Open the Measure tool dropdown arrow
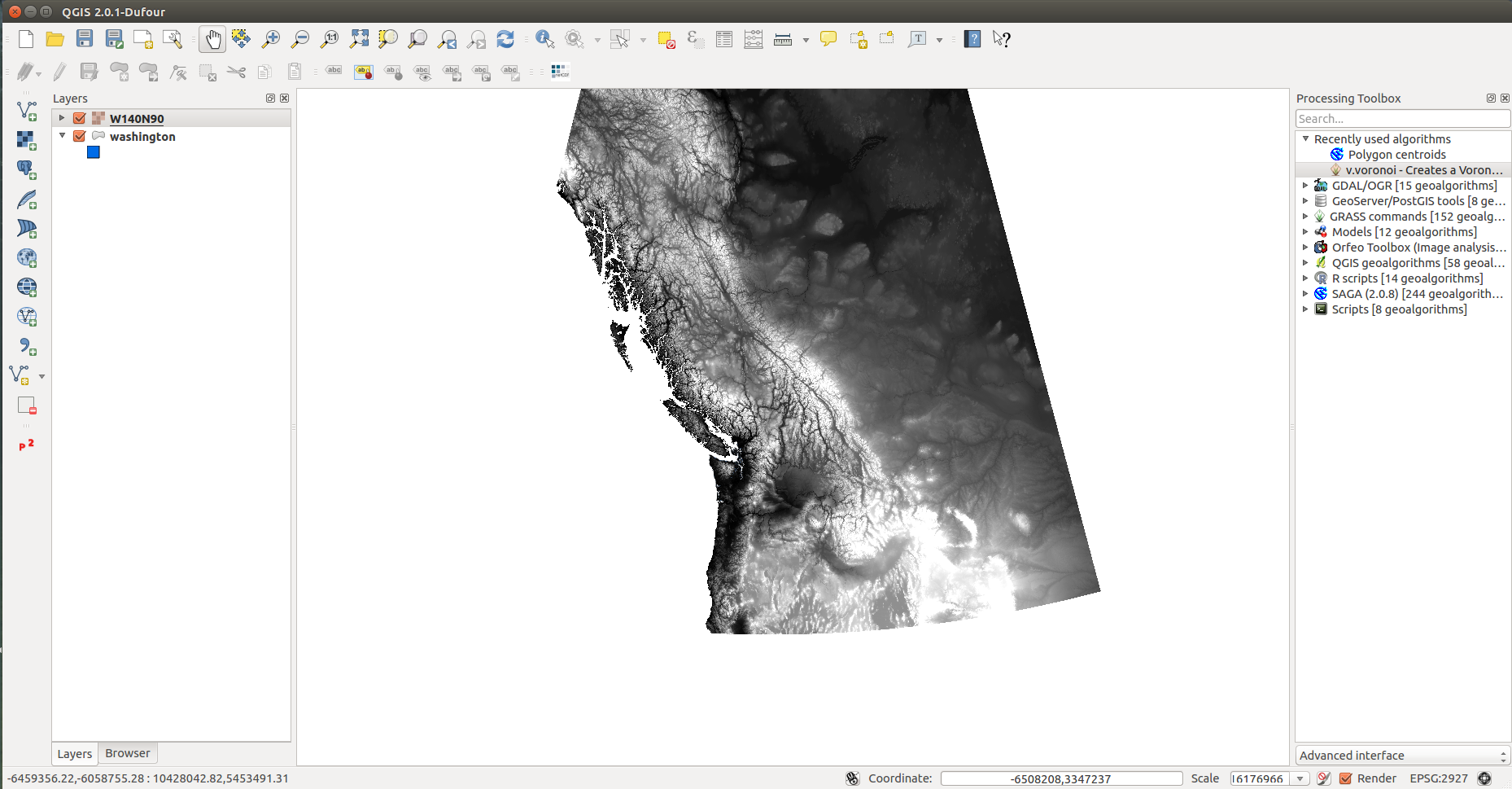Viewport: 1512px width, 789px height. [806, 40]
